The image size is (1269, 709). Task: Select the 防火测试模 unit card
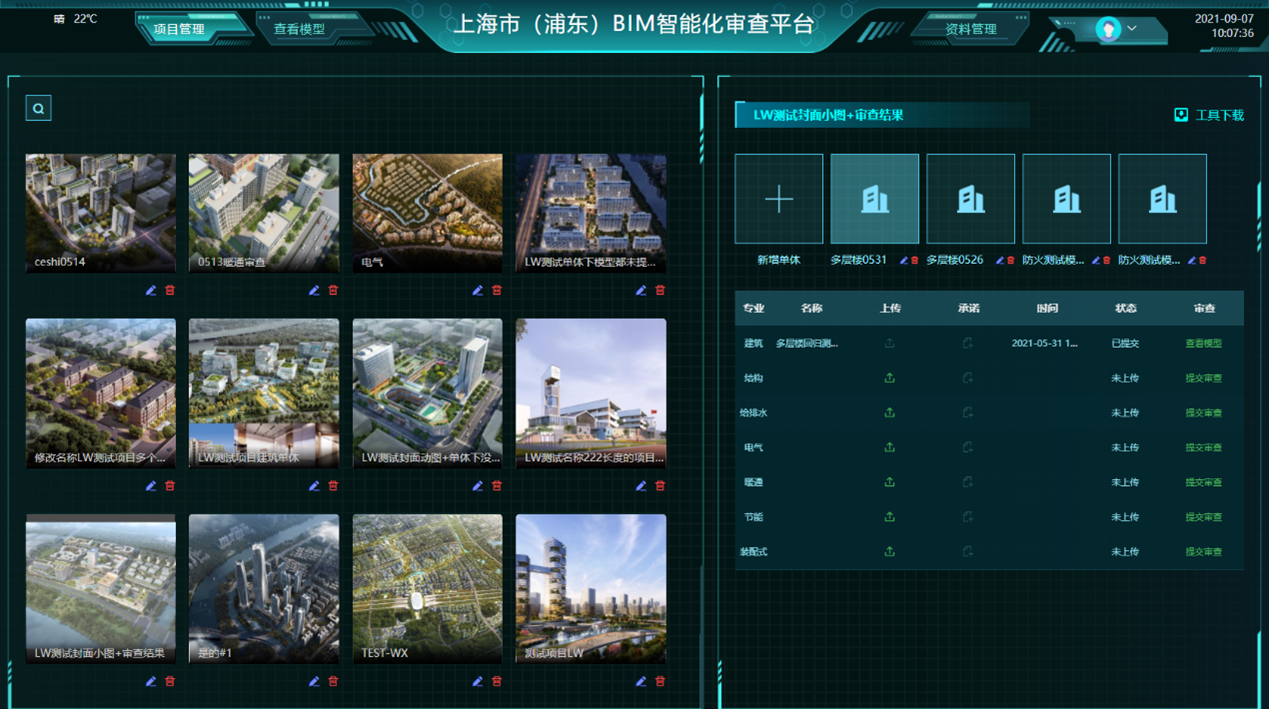pos(1066,199)
